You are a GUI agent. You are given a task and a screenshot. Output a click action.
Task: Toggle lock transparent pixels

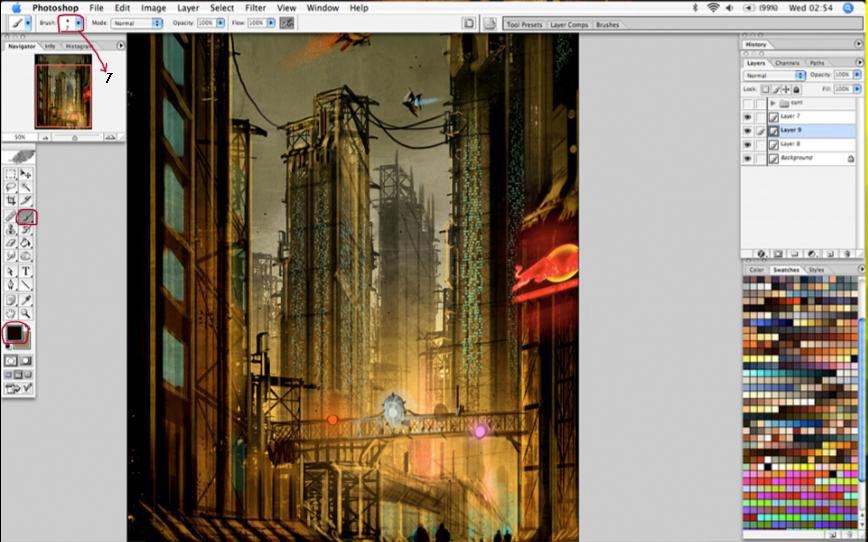pyautogui.click(x=765, y=89)
